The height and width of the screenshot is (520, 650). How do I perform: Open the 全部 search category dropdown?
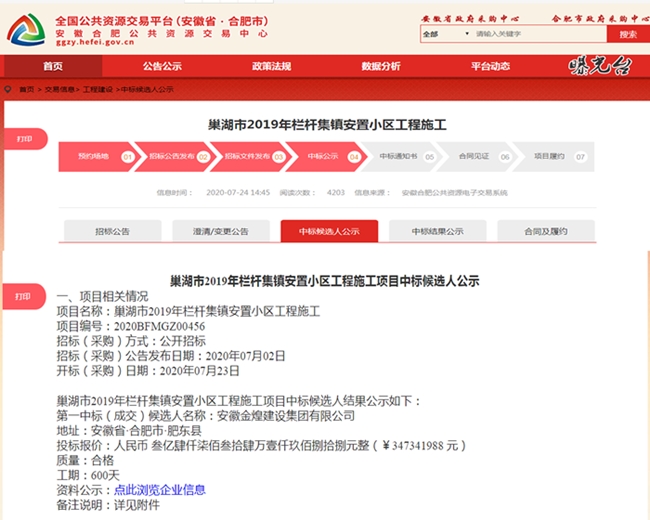(x=442, y=34)
